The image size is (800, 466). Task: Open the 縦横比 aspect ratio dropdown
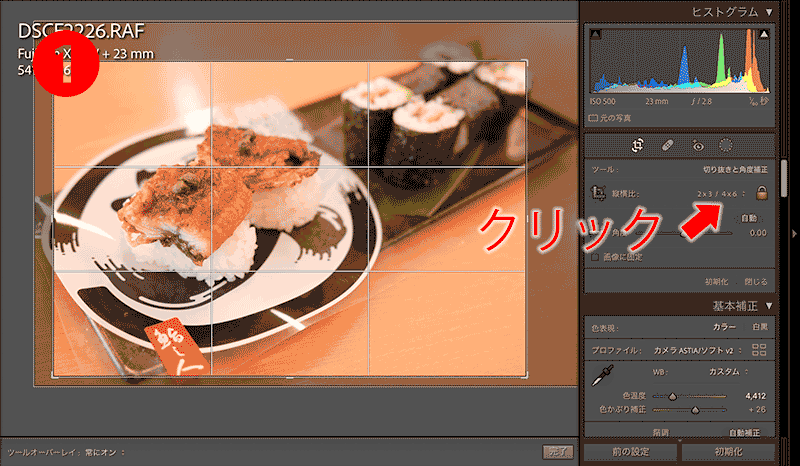721,194
